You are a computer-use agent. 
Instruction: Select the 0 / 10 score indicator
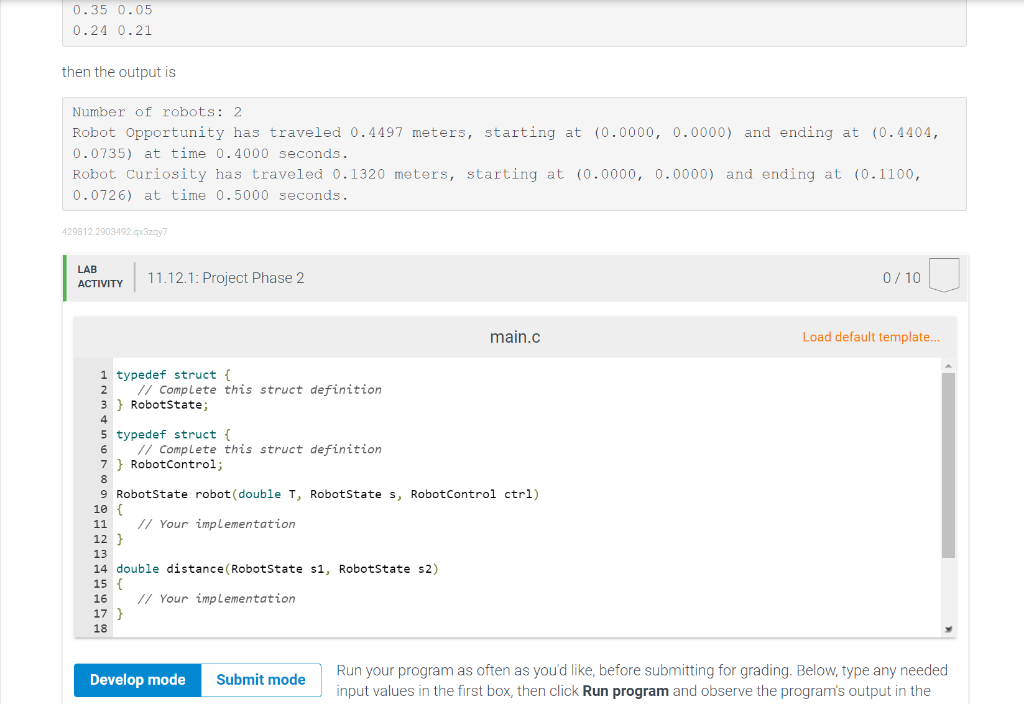click(901, 277)
